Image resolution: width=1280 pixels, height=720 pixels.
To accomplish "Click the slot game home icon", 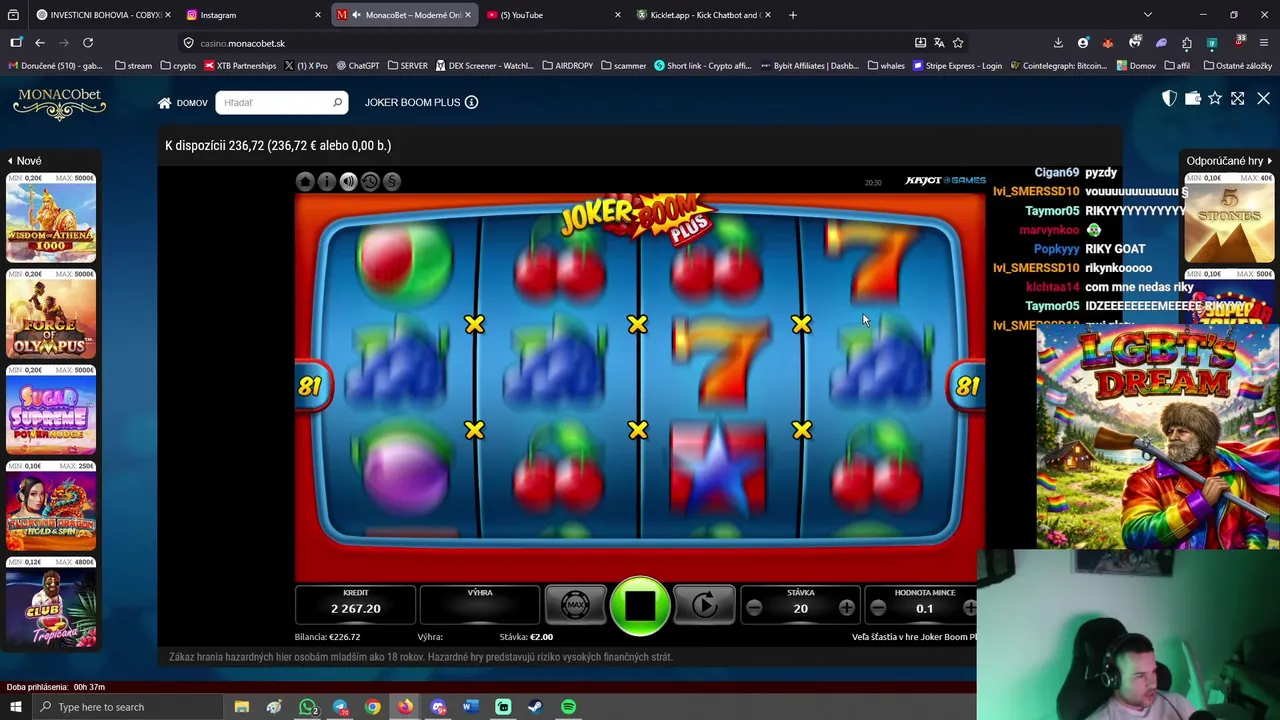I will (305, 181).
